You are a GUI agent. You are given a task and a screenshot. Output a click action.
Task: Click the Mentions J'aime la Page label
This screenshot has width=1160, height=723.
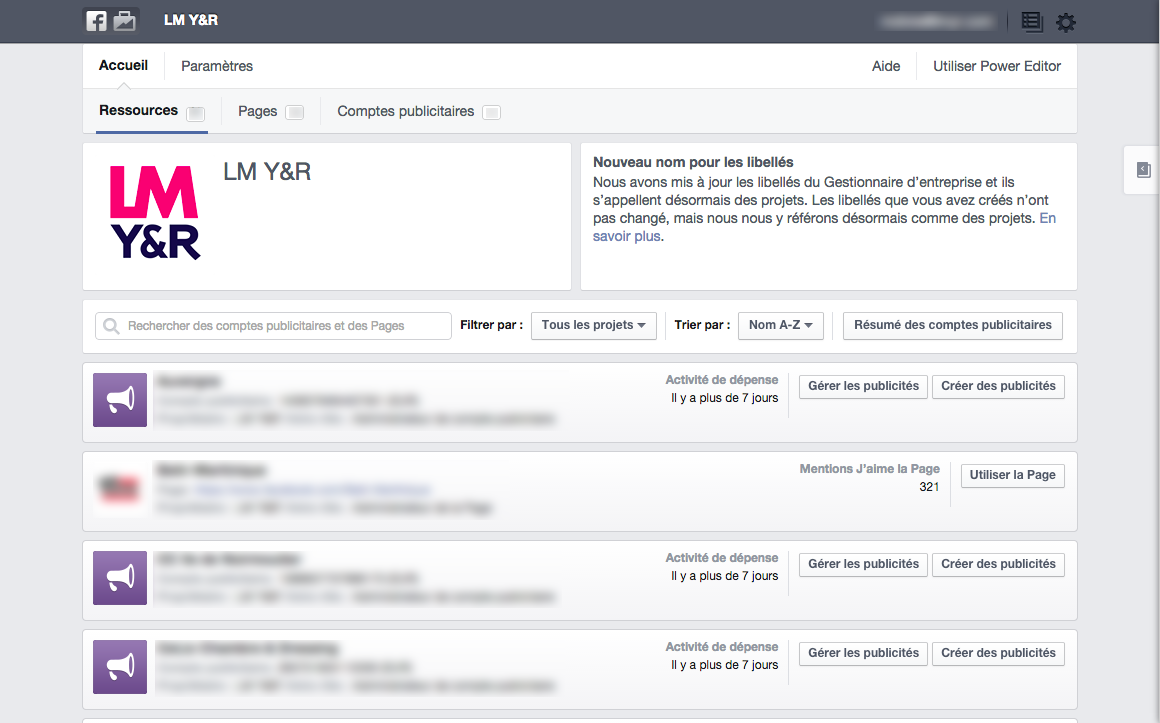(869, 468)
